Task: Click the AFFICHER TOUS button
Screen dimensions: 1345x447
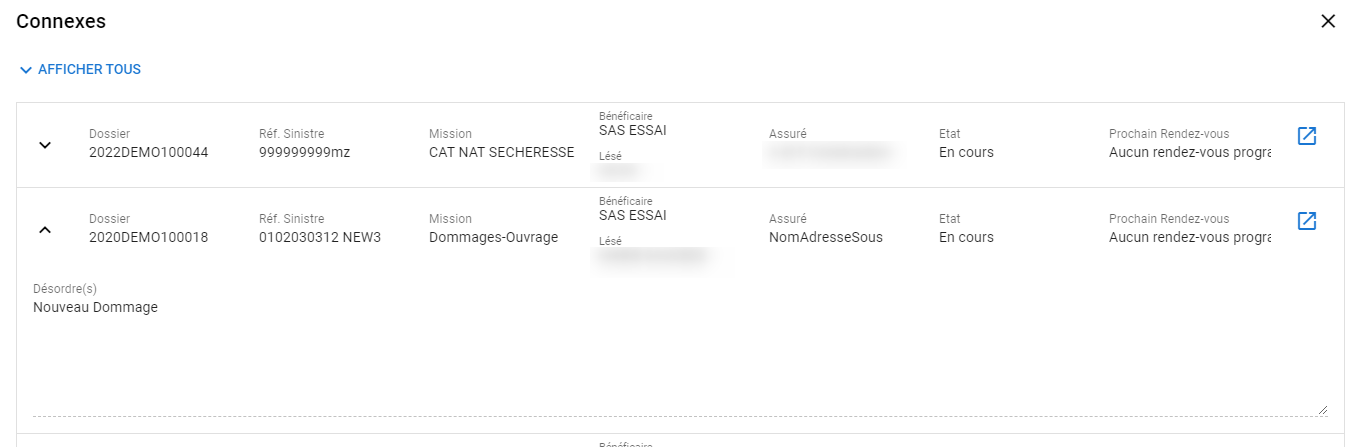Action: tap(80, 70)
